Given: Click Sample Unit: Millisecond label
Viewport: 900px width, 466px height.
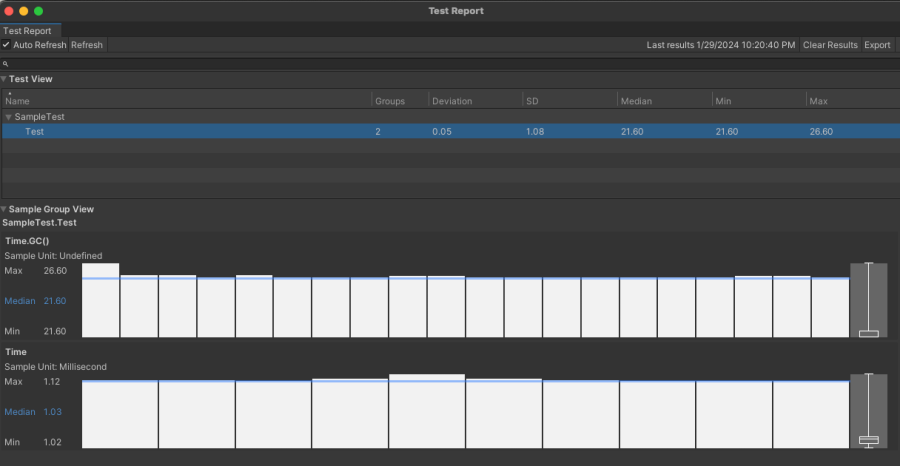Looking at the screenshot, I should [56, 367].
